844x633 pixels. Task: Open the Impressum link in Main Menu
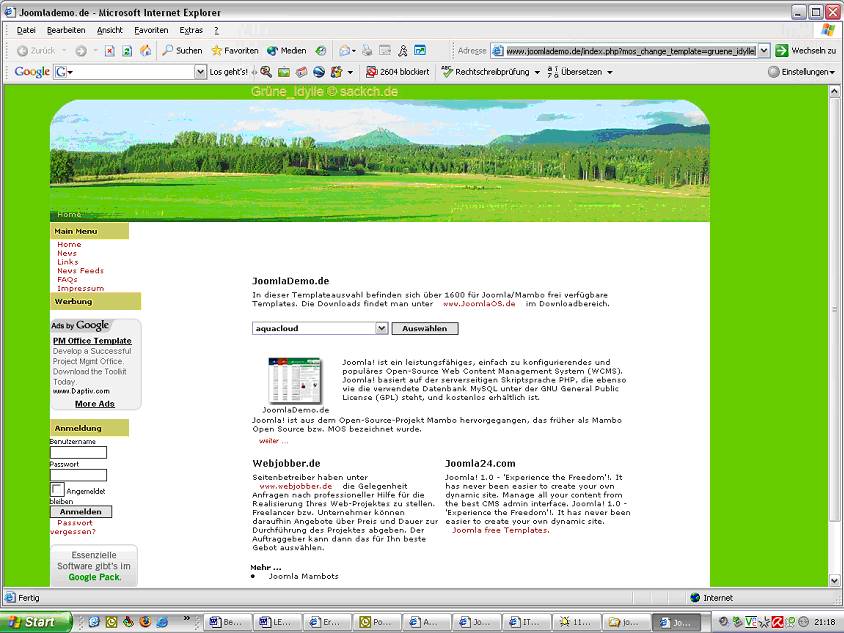pyautogui.click(x=80, y=288)
